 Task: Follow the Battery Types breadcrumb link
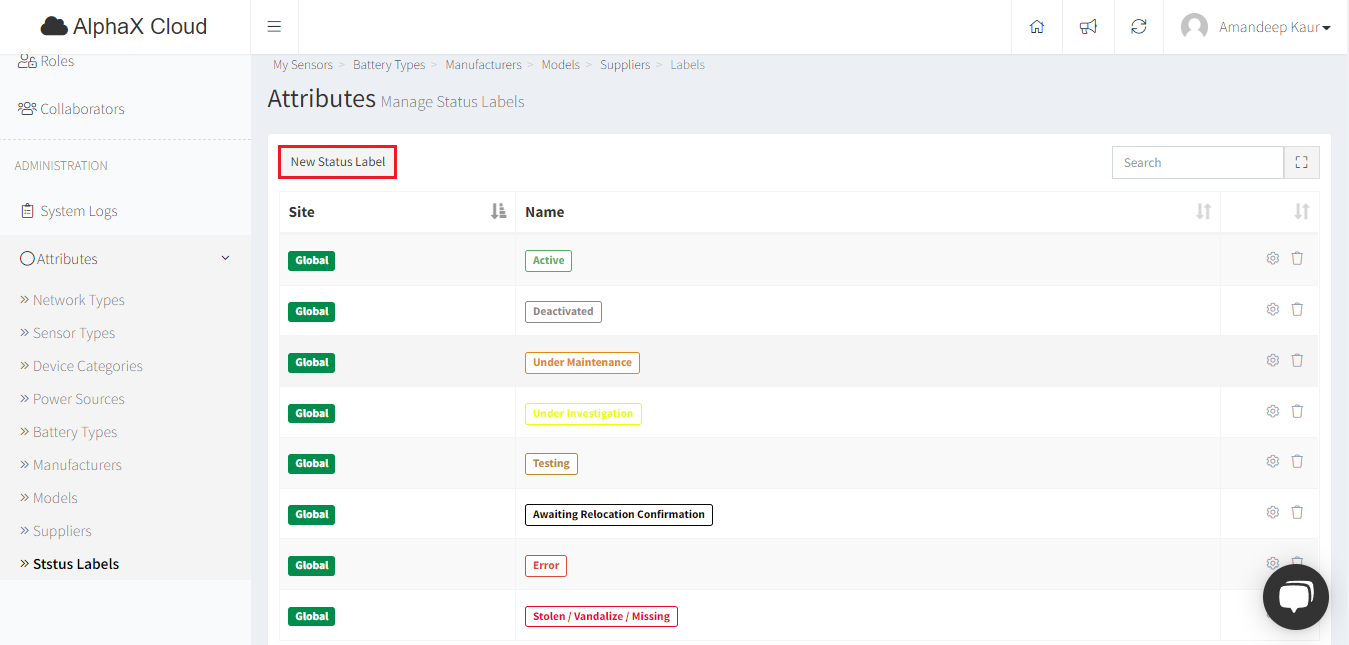[389, 65]
